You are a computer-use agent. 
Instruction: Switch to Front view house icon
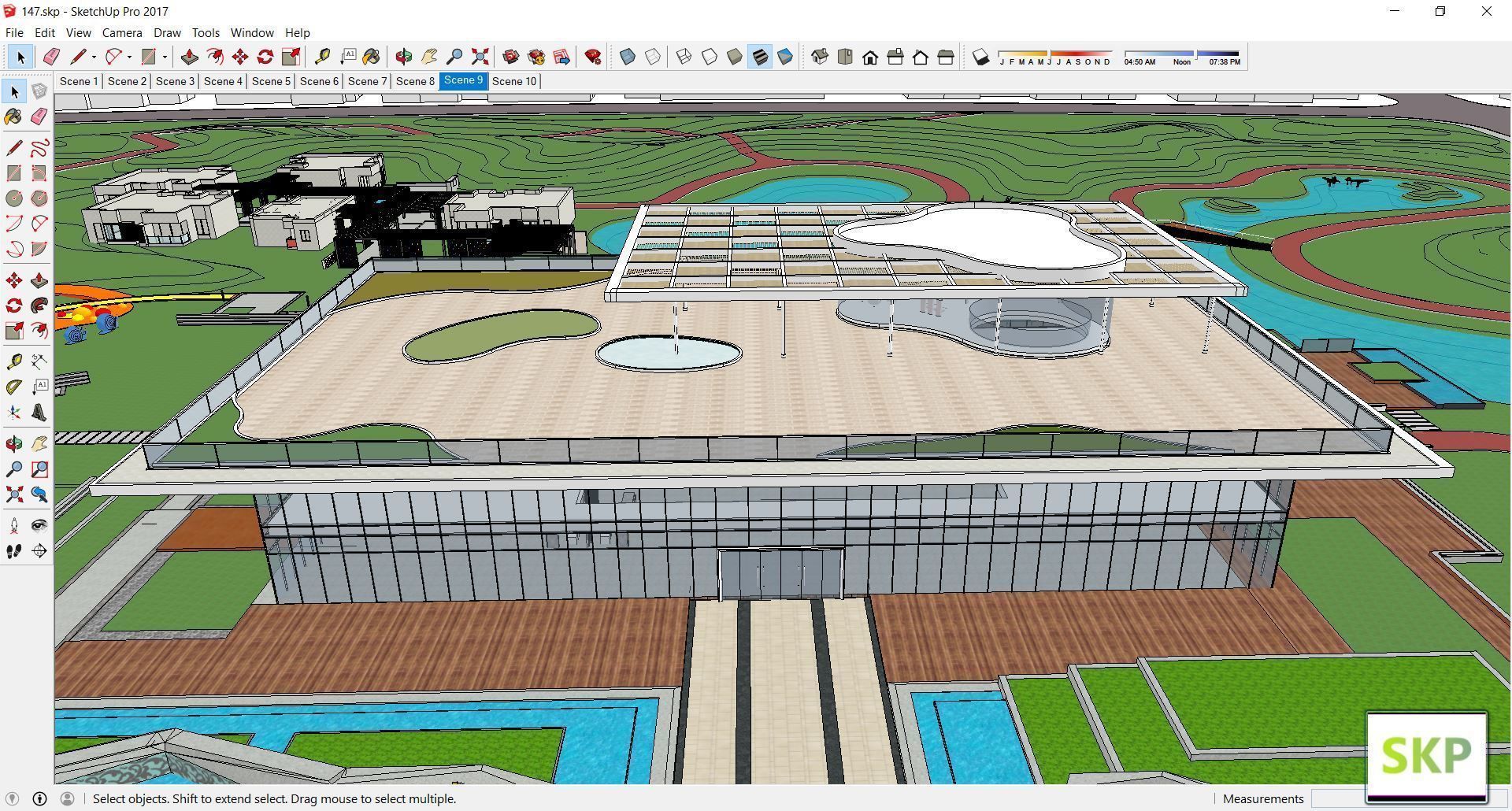870,57
